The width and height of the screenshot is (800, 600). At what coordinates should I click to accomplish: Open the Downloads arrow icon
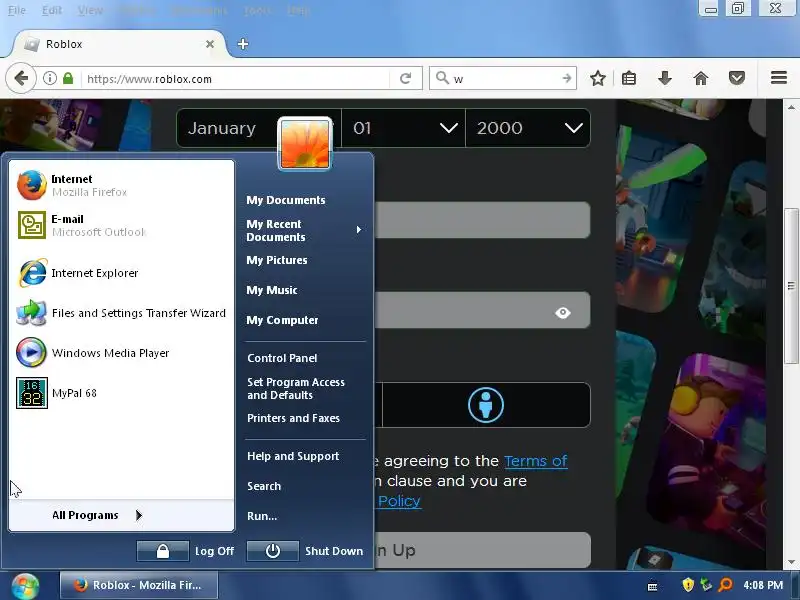[x=665, y=79]
